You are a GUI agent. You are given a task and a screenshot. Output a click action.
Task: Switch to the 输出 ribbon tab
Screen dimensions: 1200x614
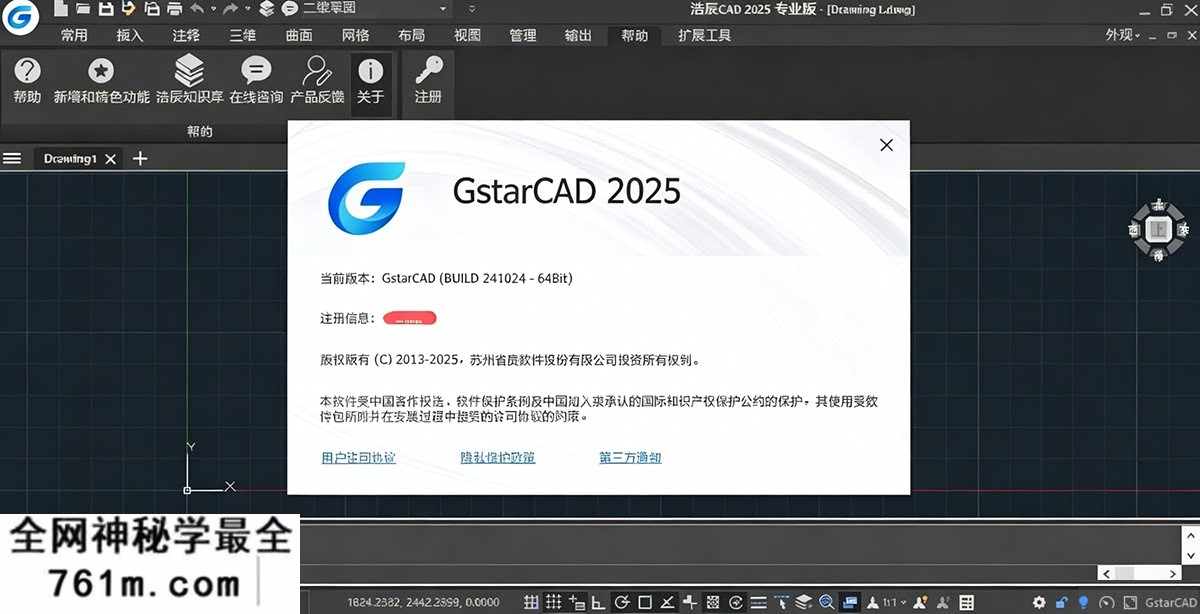coord(578,35)
